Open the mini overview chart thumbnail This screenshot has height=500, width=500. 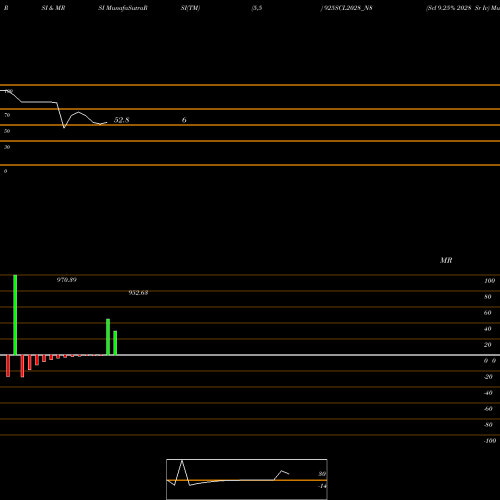[x=247, y=479]
